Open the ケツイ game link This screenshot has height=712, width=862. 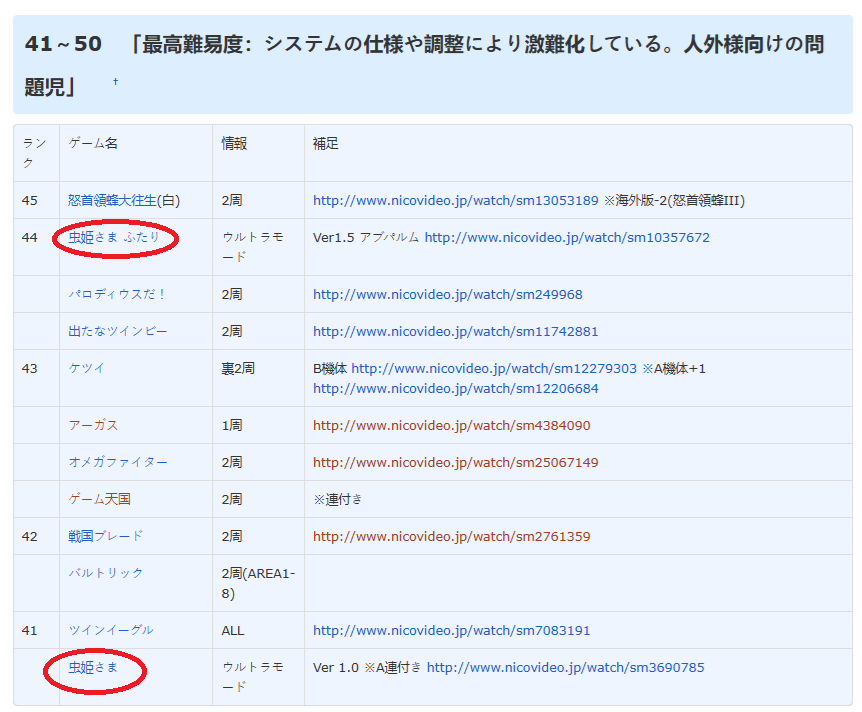click(x=86, y=368)
